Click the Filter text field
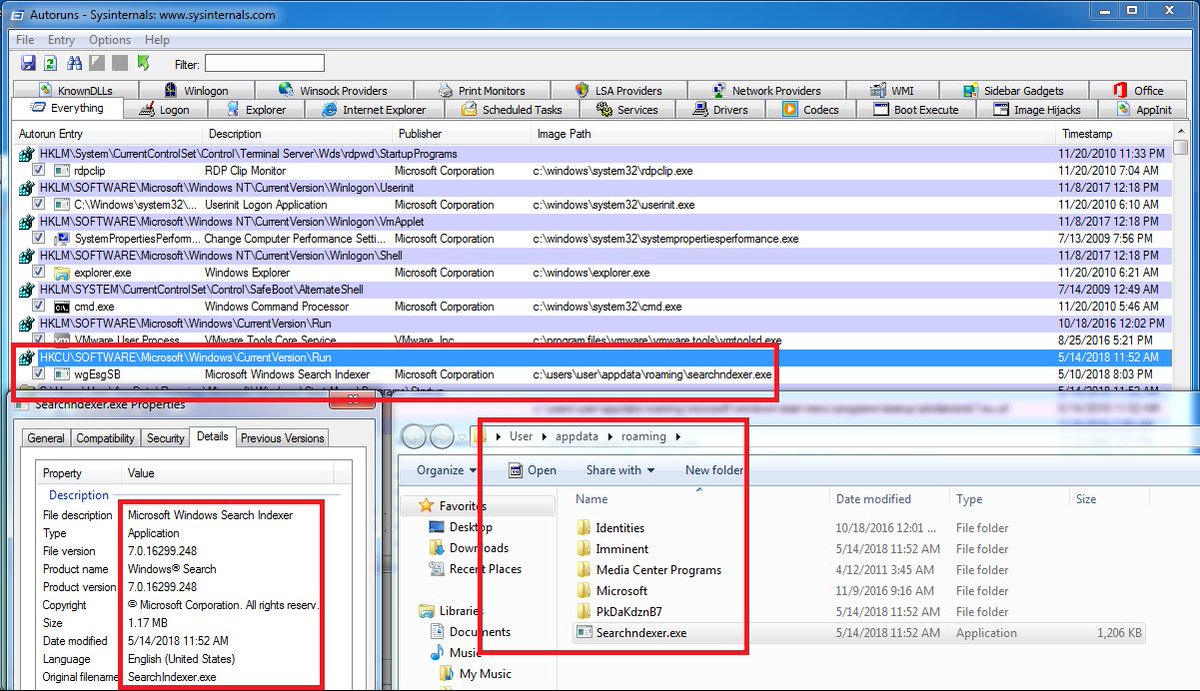Viewport: 1200px width, 691px height. (x=264, y=63)
